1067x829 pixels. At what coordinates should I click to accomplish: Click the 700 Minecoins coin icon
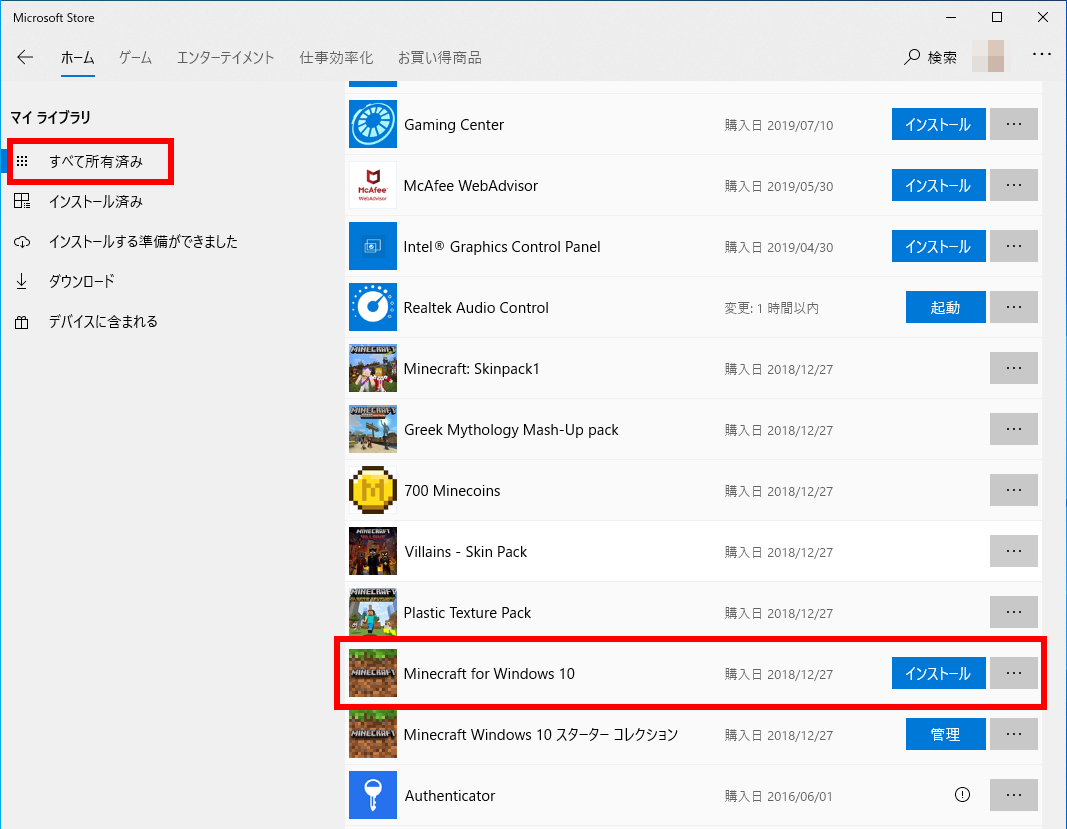[x=373, y=490]
